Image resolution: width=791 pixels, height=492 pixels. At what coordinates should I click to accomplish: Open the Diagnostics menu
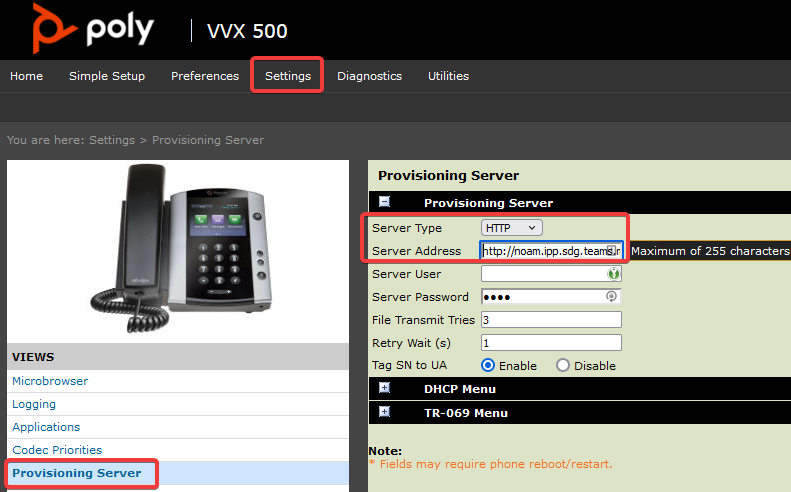tap(370, 76)
